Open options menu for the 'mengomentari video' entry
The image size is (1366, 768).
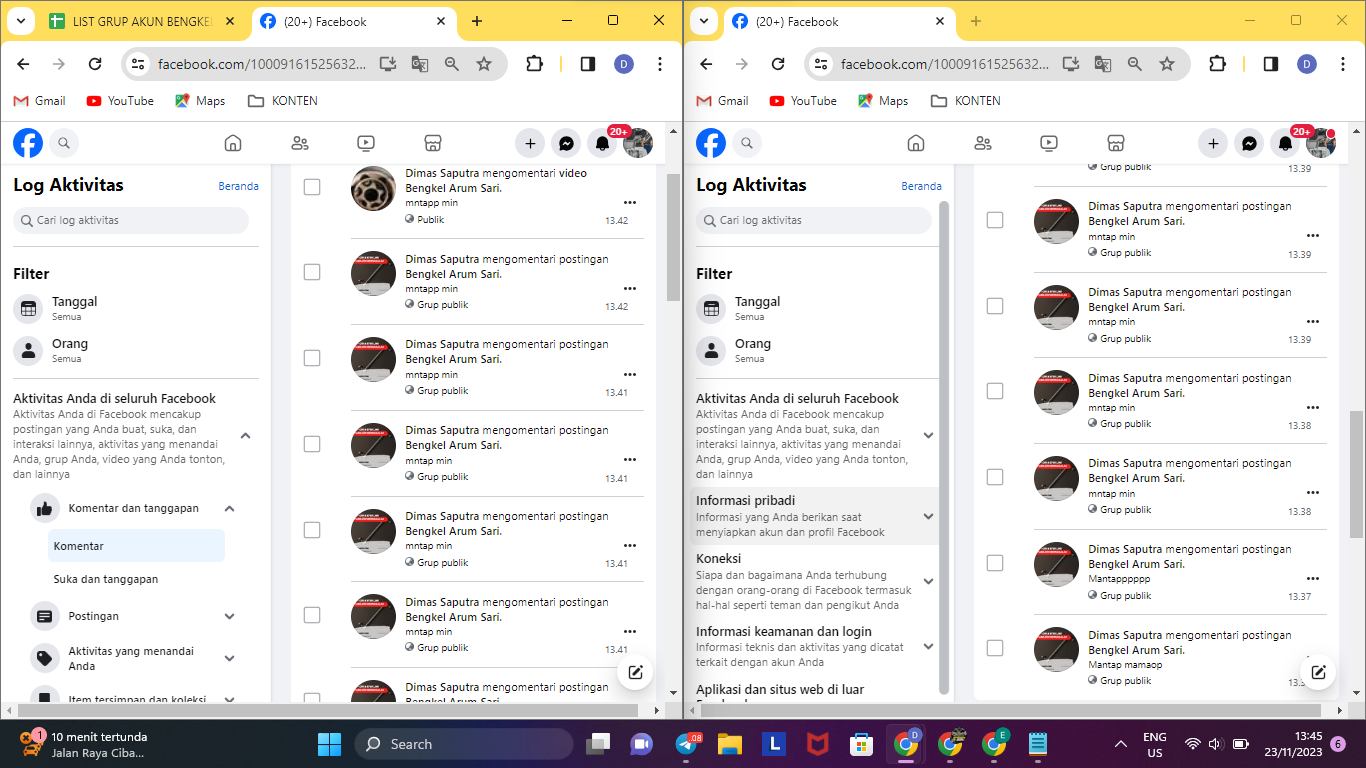pos(630,203)
